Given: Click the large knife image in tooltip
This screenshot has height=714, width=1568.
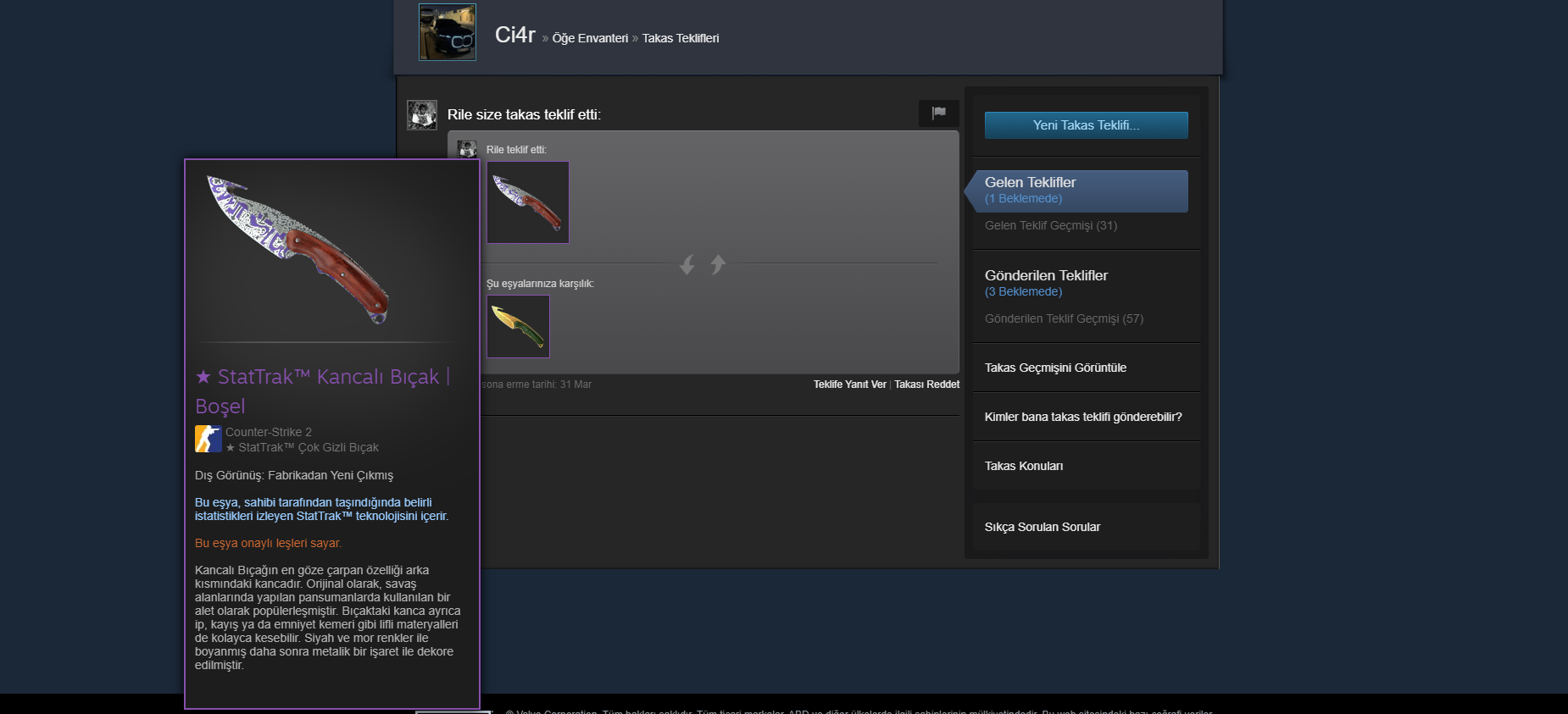Looking at the screenshot, I should pyautogui.click(x=299, y=250).
